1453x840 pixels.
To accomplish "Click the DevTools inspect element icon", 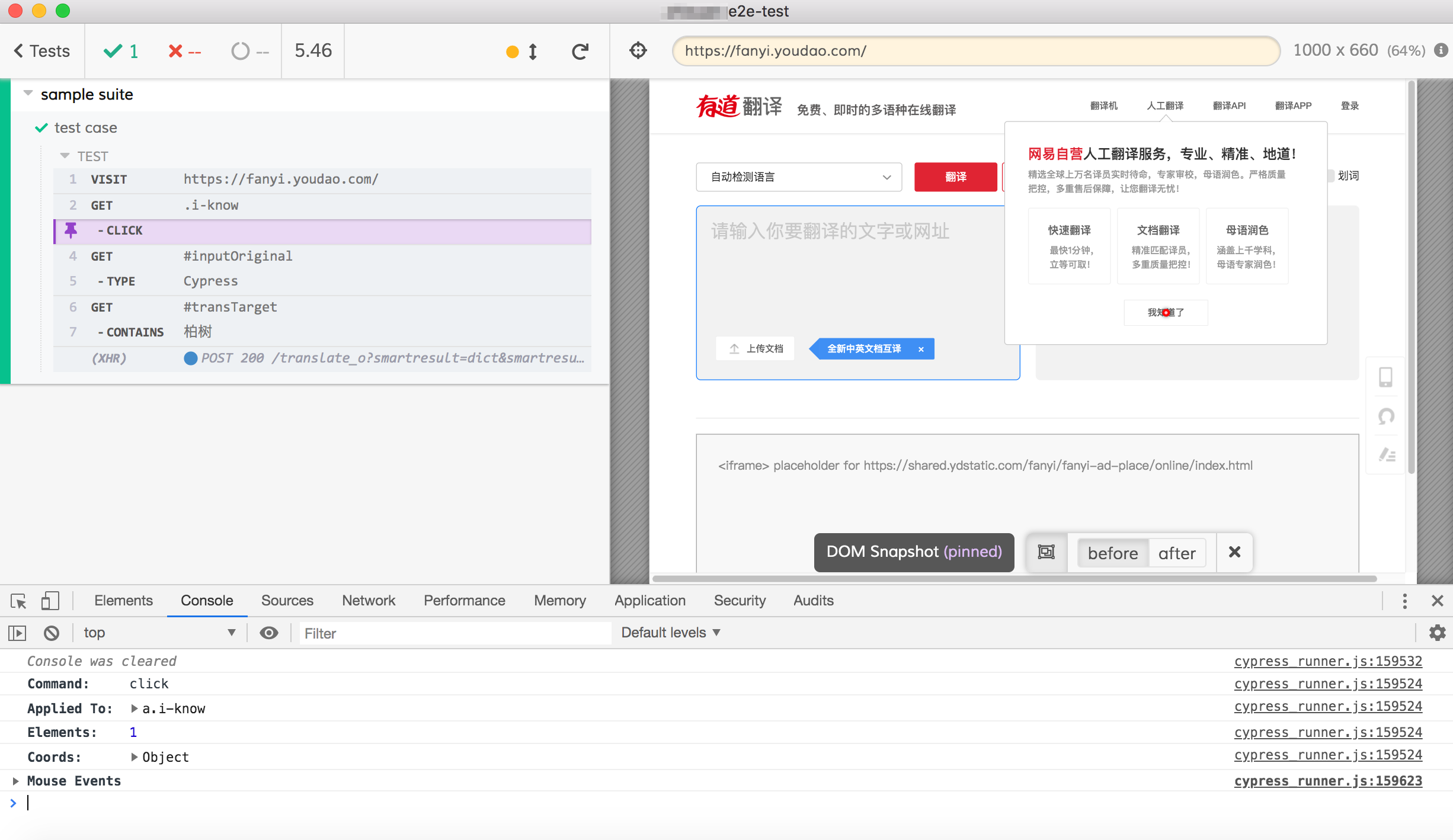I will (18, 601).
